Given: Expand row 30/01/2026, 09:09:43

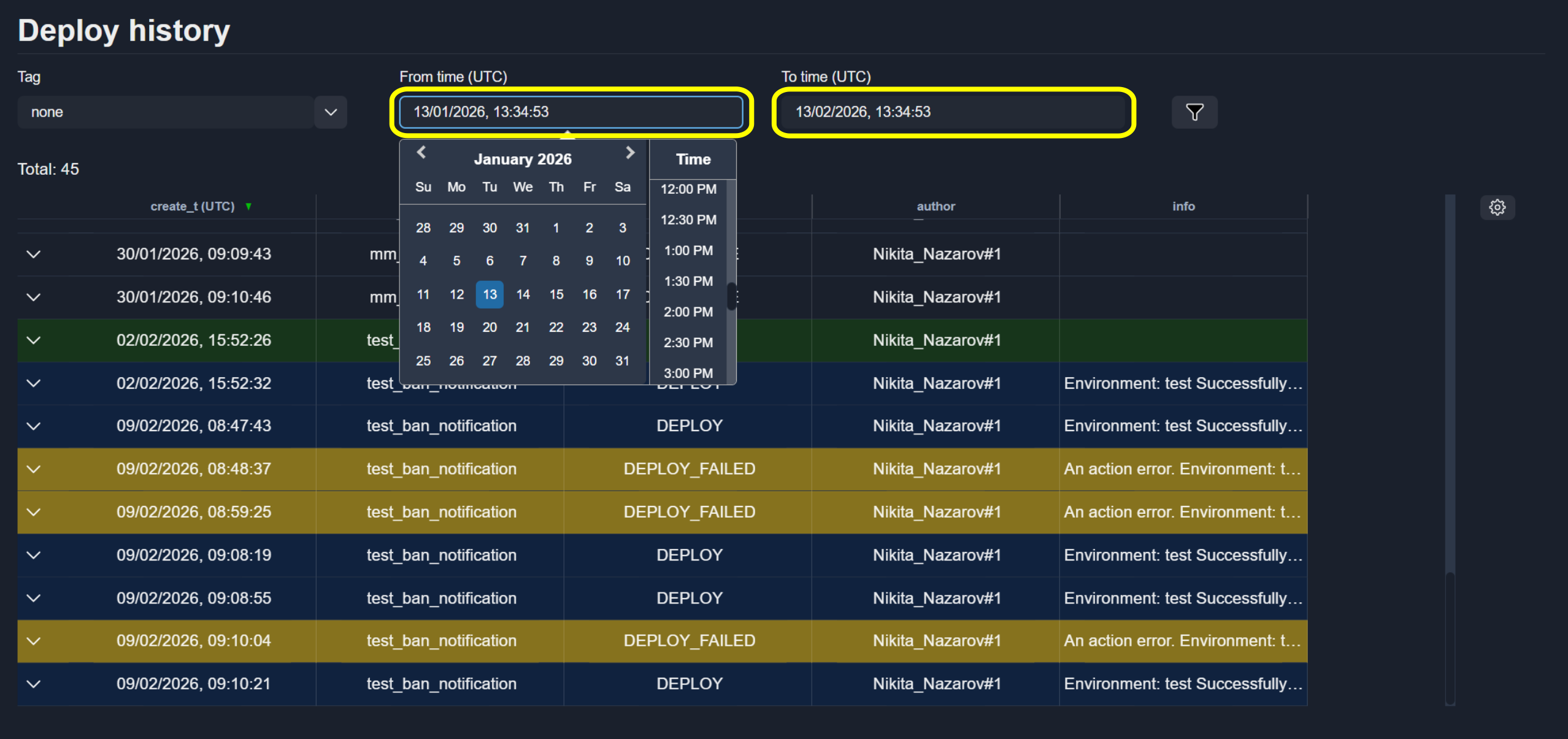Looking at the screenshot, I should [34, 254].
